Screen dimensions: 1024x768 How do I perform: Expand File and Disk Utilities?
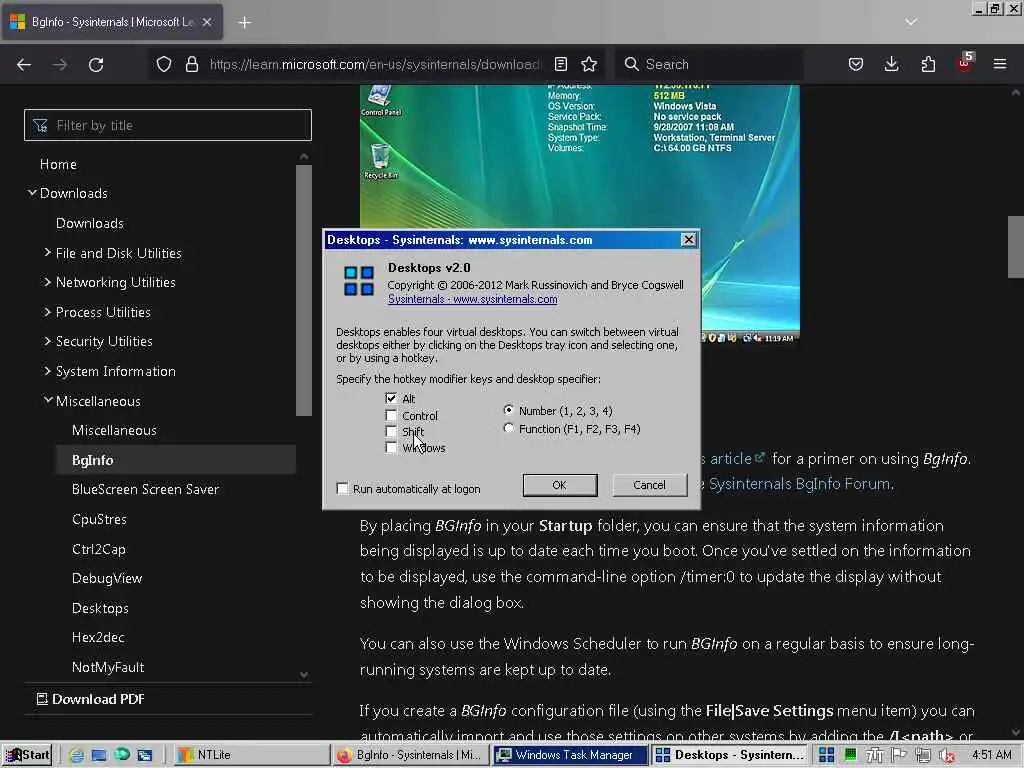click(47, 252)
